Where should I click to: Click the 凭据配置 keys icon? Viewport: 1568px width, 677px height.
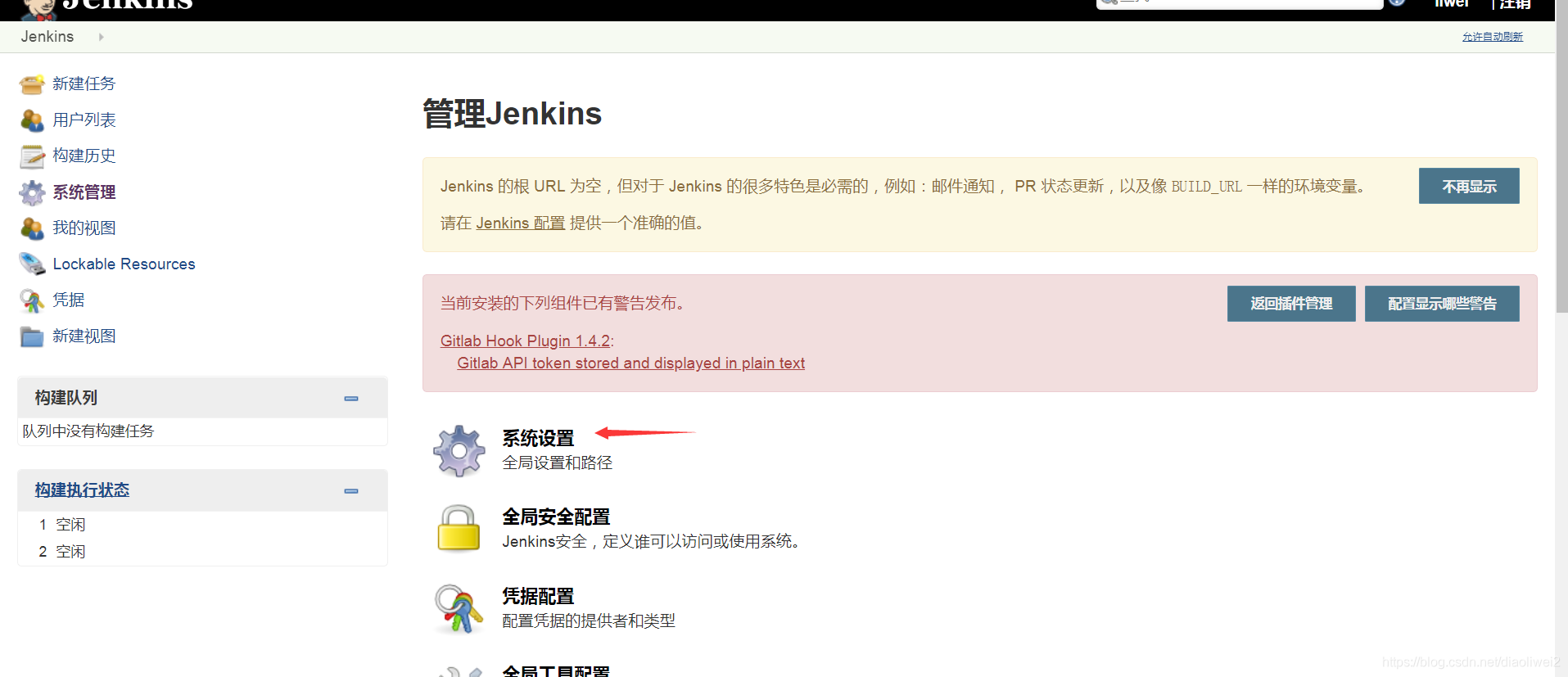pos(459,607)
